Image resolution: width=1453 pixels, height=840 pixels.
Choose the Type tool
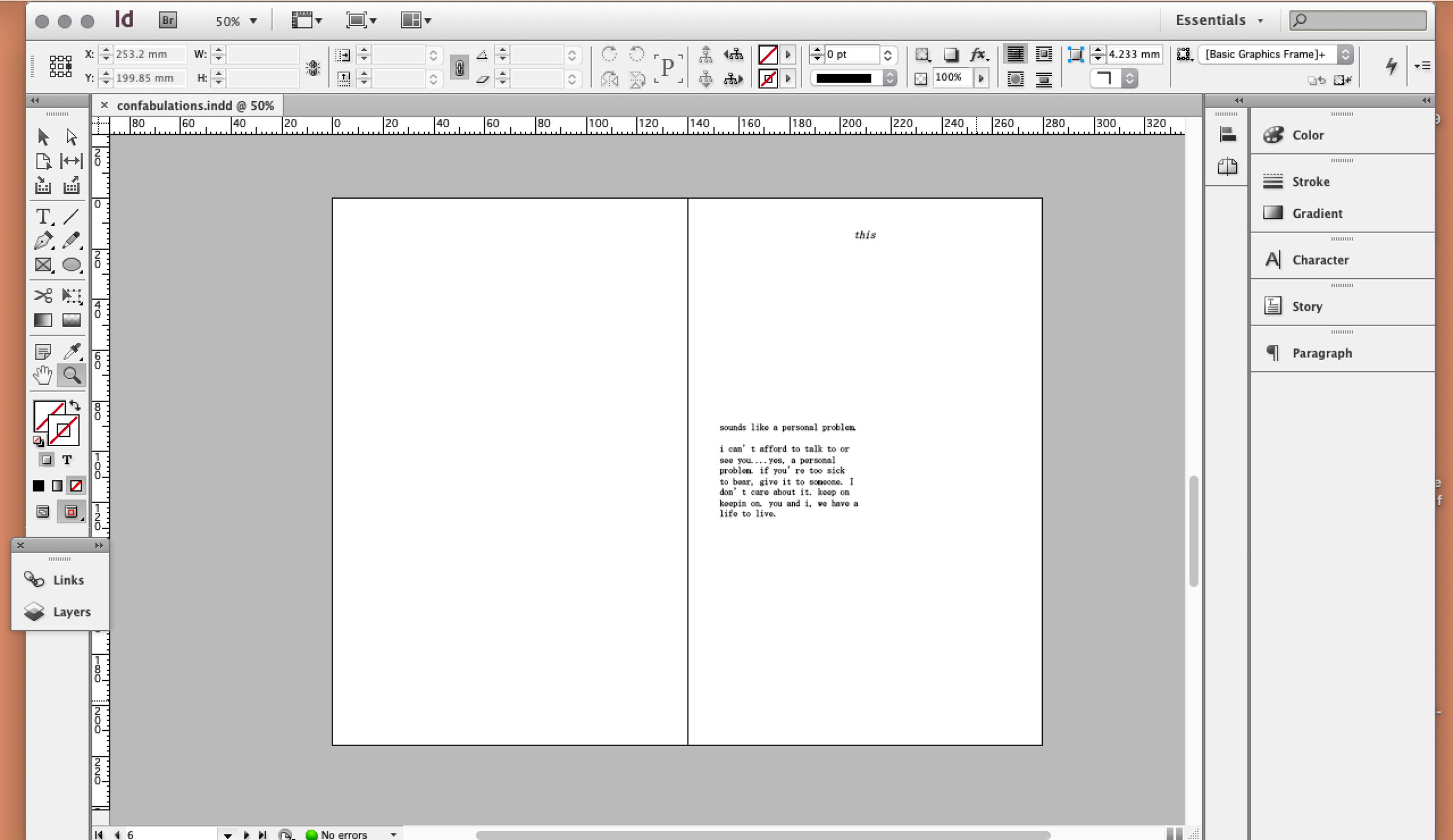tap(43, 217)
